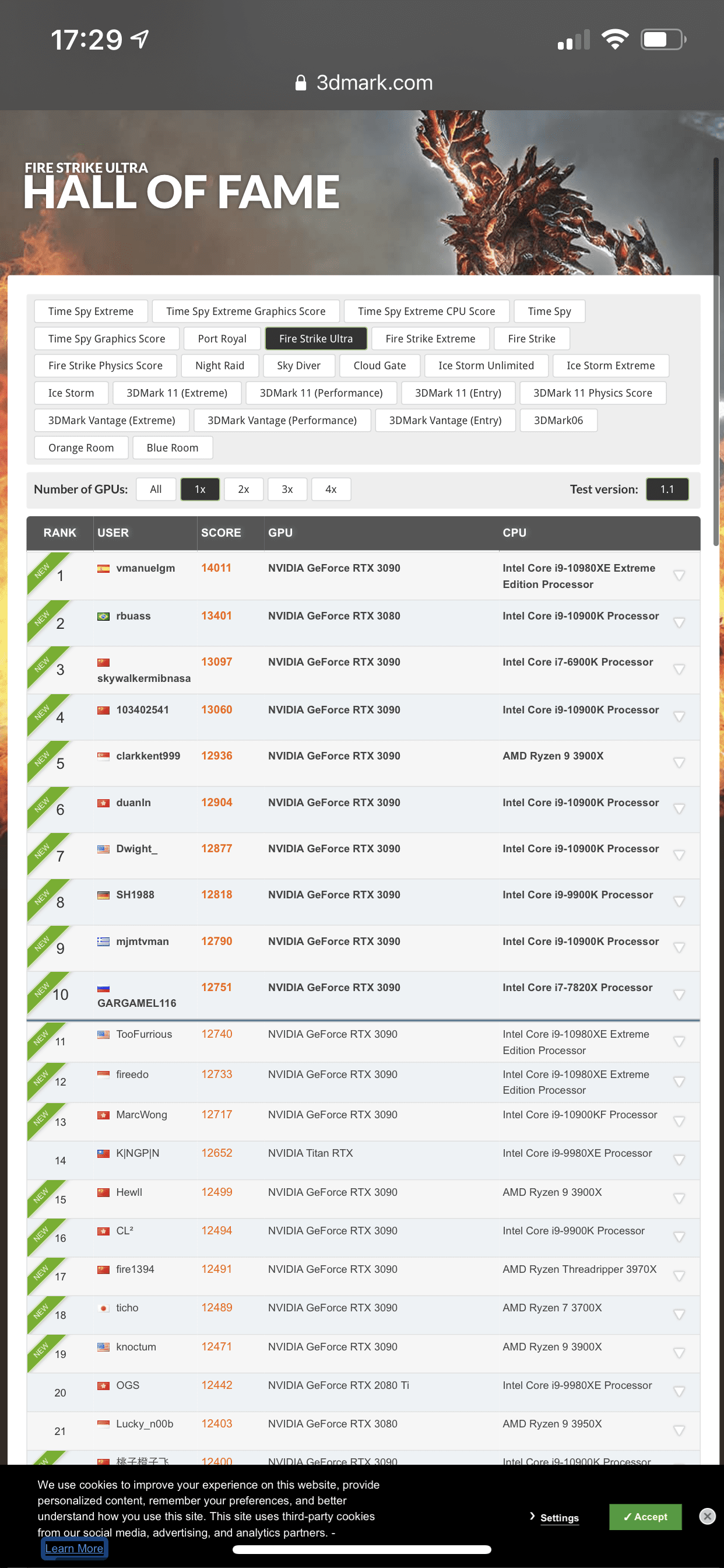
Task: Open score 14011 result
Action: tap(216, 568)
